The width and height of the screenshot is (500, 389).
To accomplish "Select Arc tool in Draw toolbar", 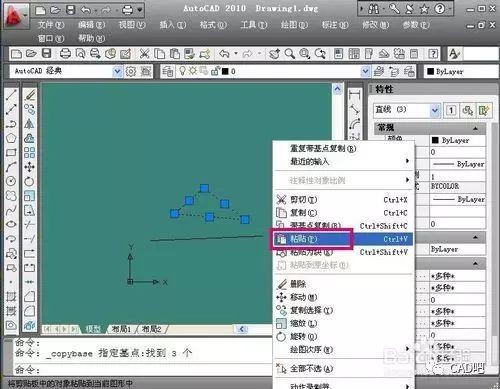I will click(11, 167).
